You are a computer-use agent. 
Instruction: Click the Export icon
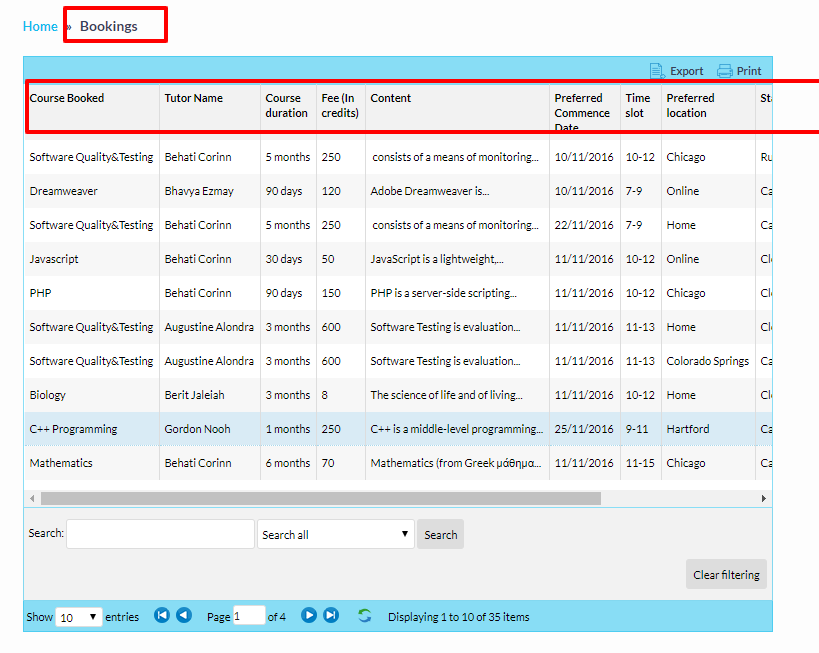pyautogui.click(x=657, y=71)
